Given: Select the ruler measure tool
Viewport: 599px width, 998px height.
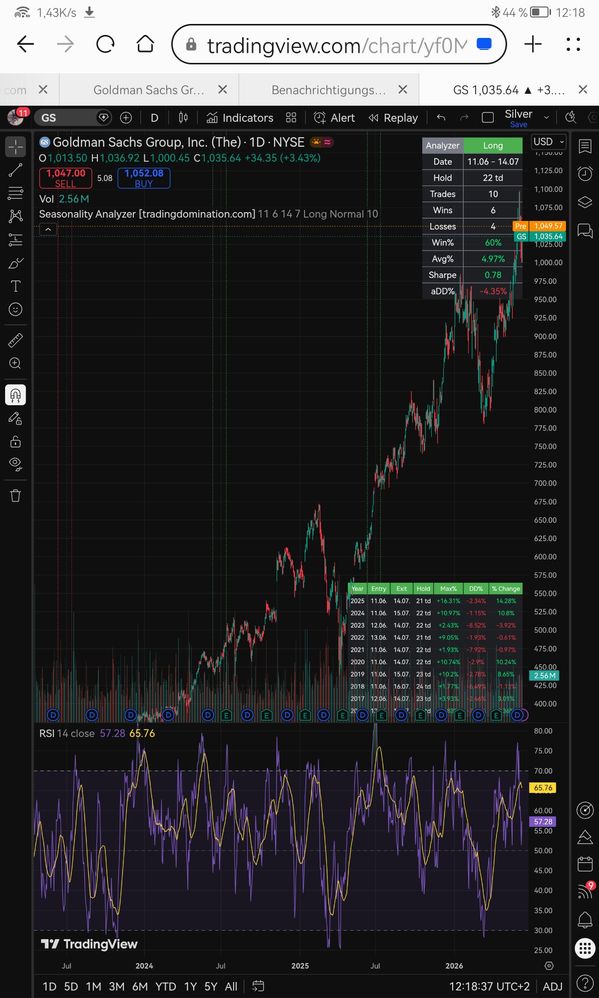Looking at the screenshot, I should click(15, 341).
